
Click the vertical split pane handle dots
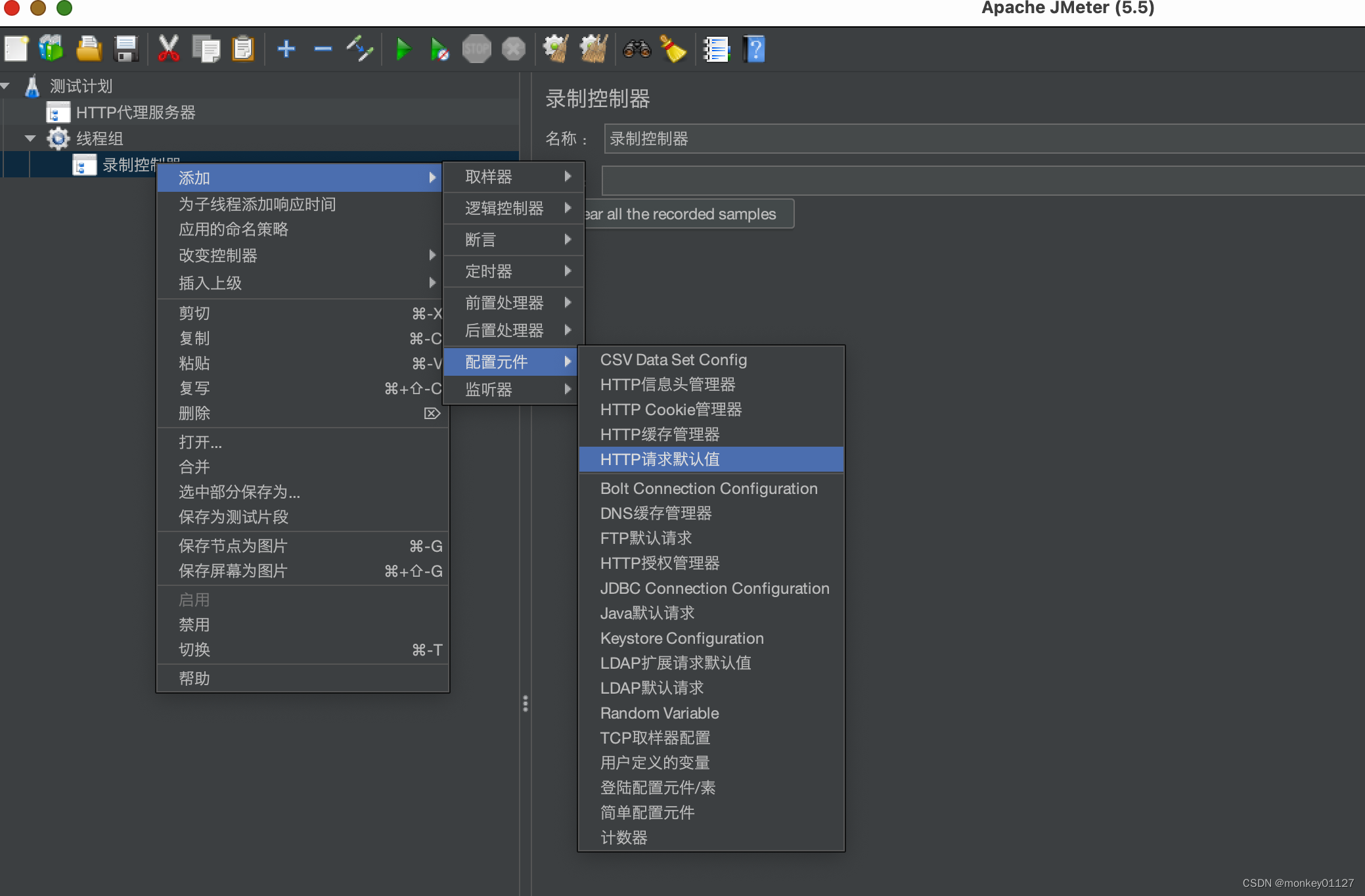pos(526,704)
